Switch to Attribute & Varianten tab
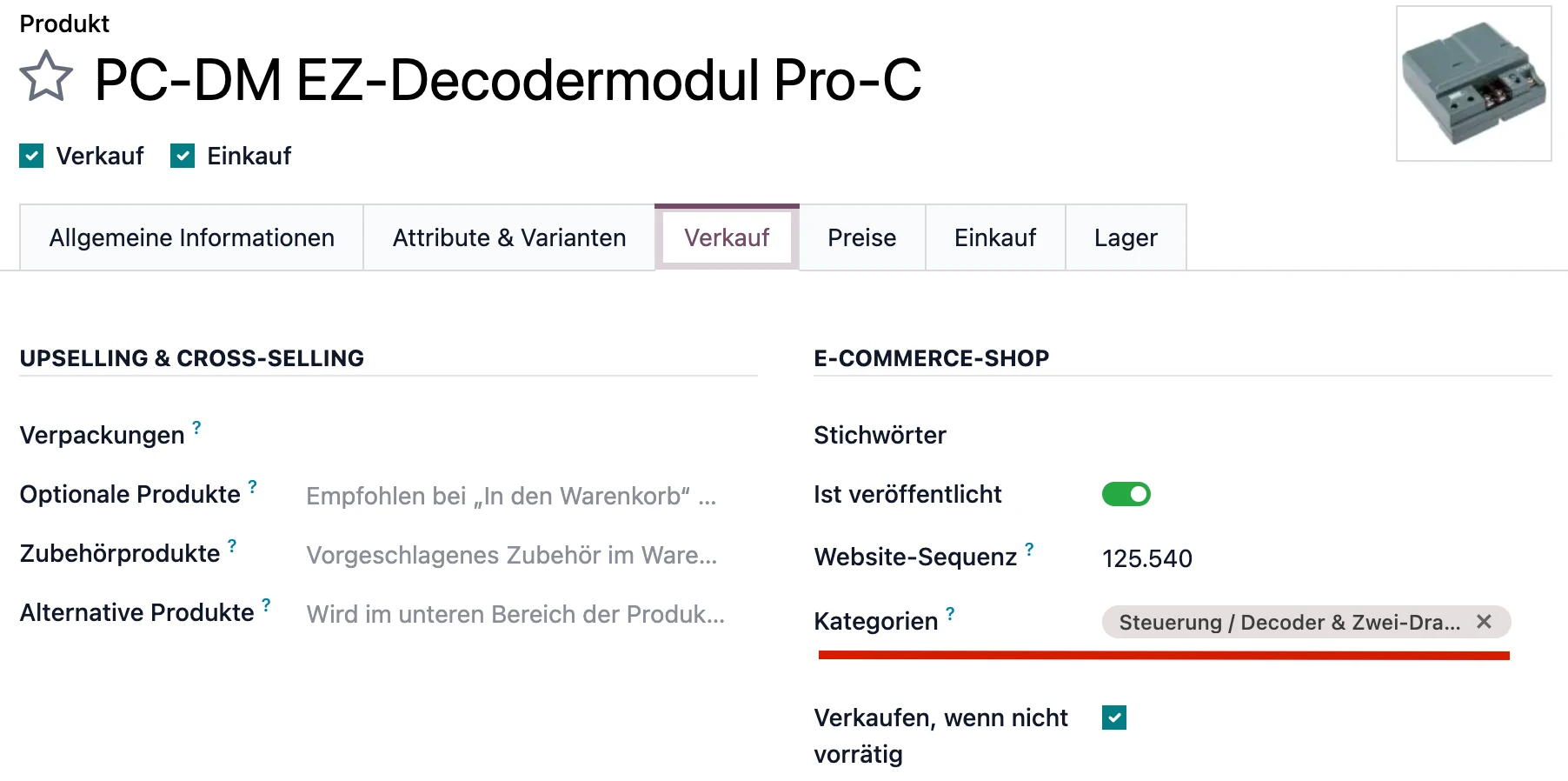The image size is (1568, 781). pos(508,237)
